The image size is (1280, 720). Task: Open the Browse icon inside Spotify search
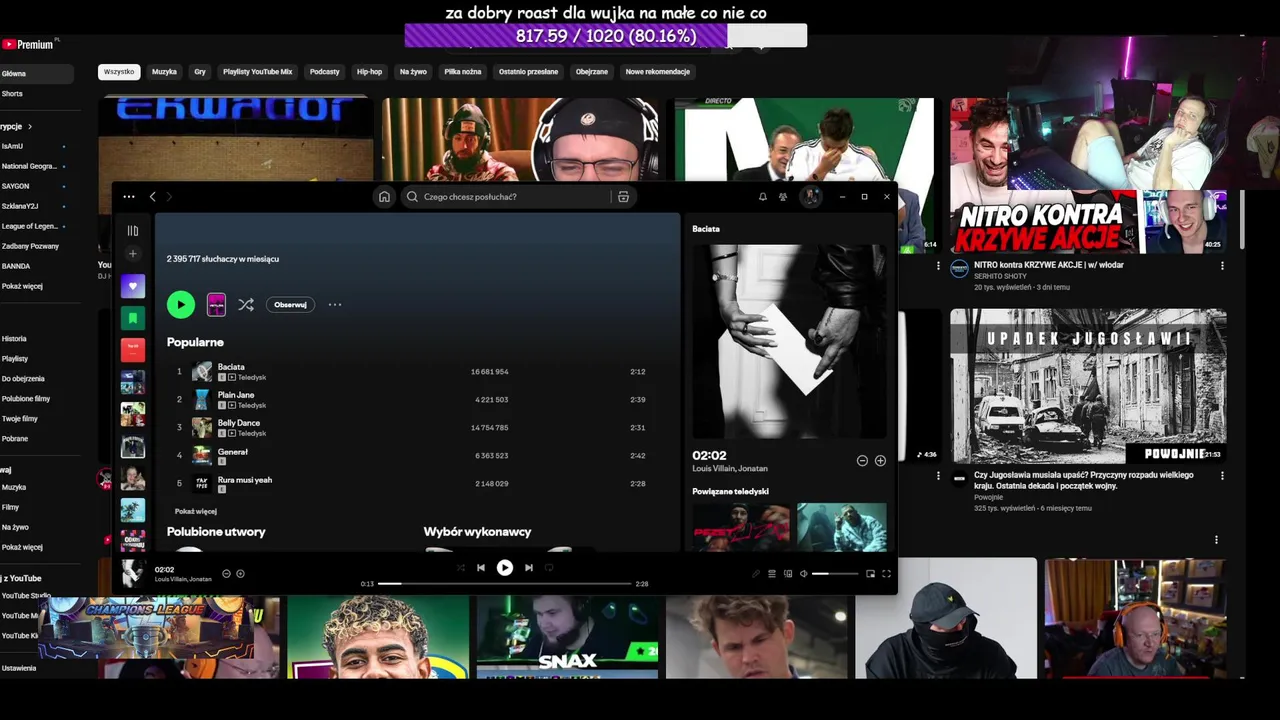tap(623, 197)
